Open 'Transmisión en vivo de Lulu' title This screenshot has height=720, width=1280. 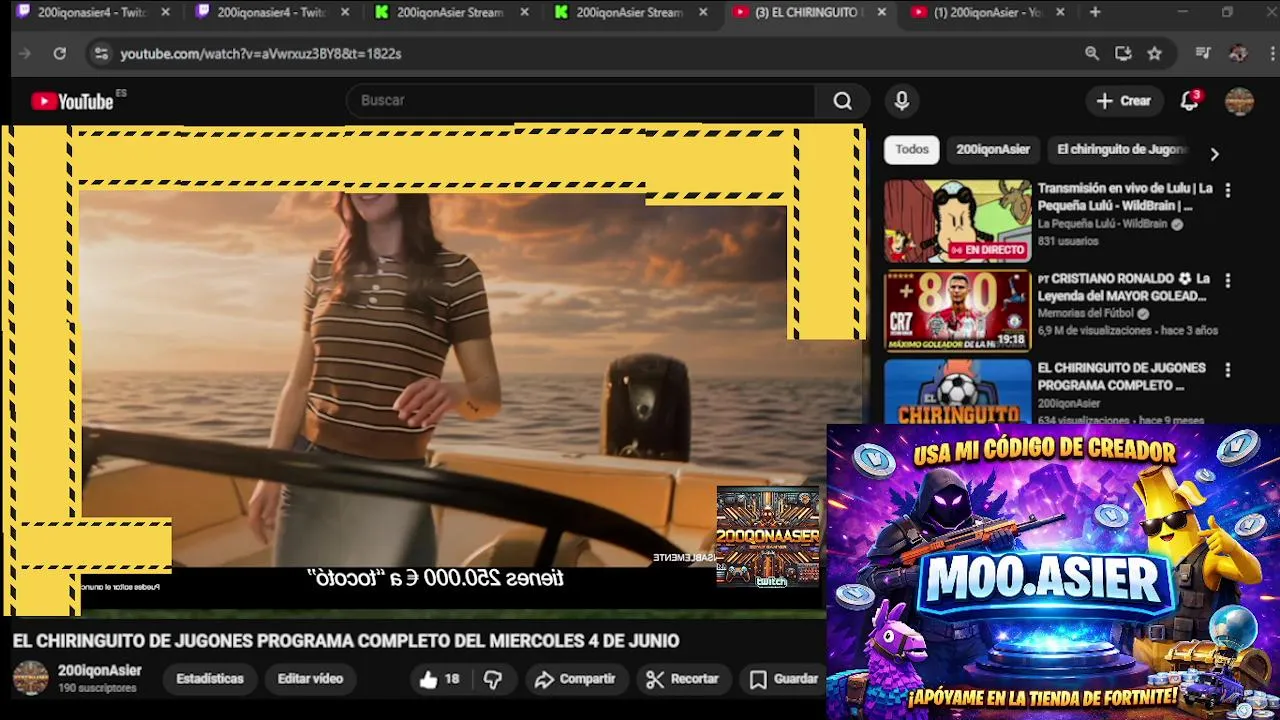click(1125, 197)
